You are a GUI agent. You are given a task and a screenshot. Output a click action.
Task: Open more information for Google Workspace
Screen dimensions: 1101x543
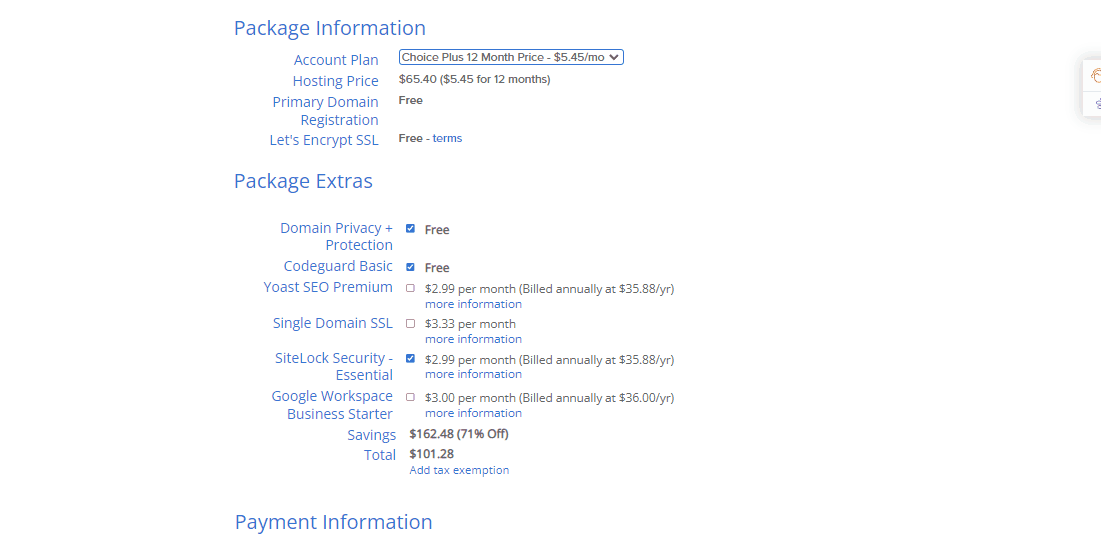473,413
